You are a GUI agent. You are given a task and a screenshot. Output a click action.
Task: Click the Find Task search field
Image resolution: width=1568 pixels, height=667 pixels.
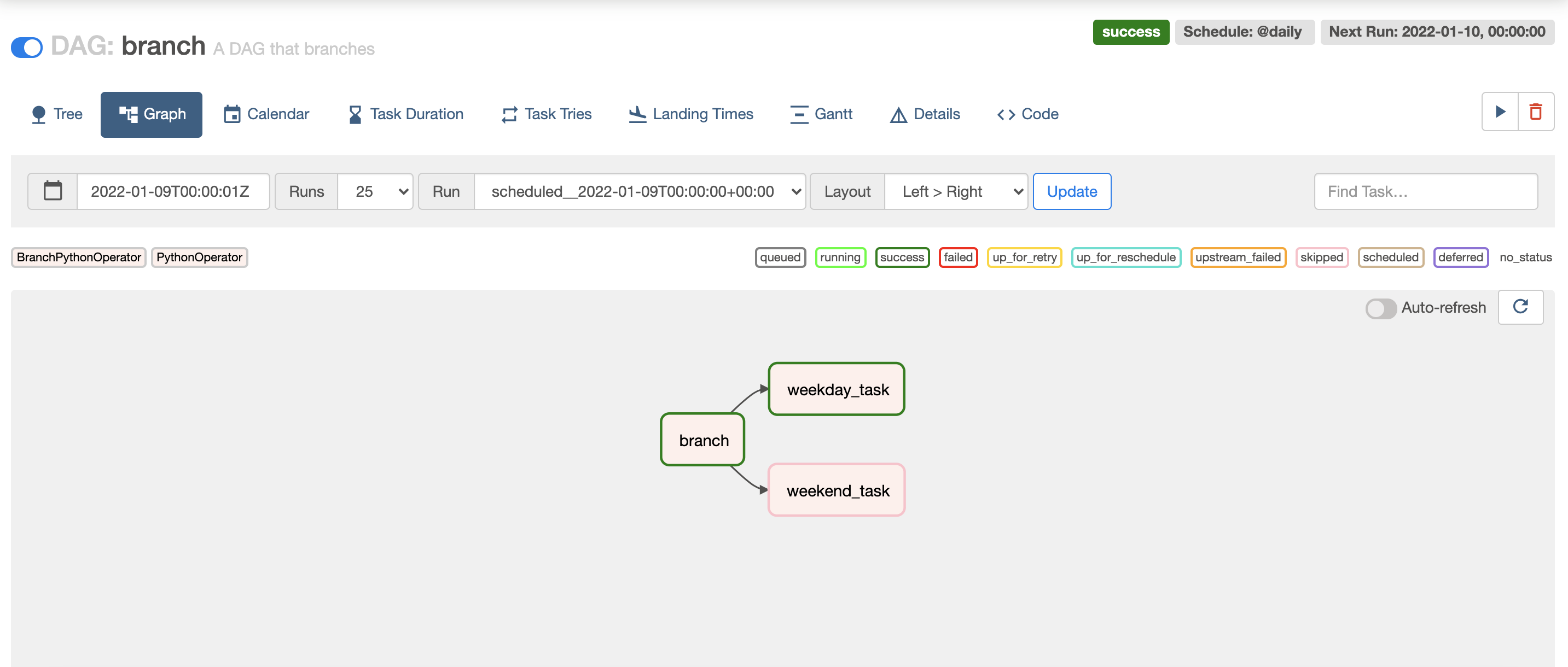(x=1426, y=191)
